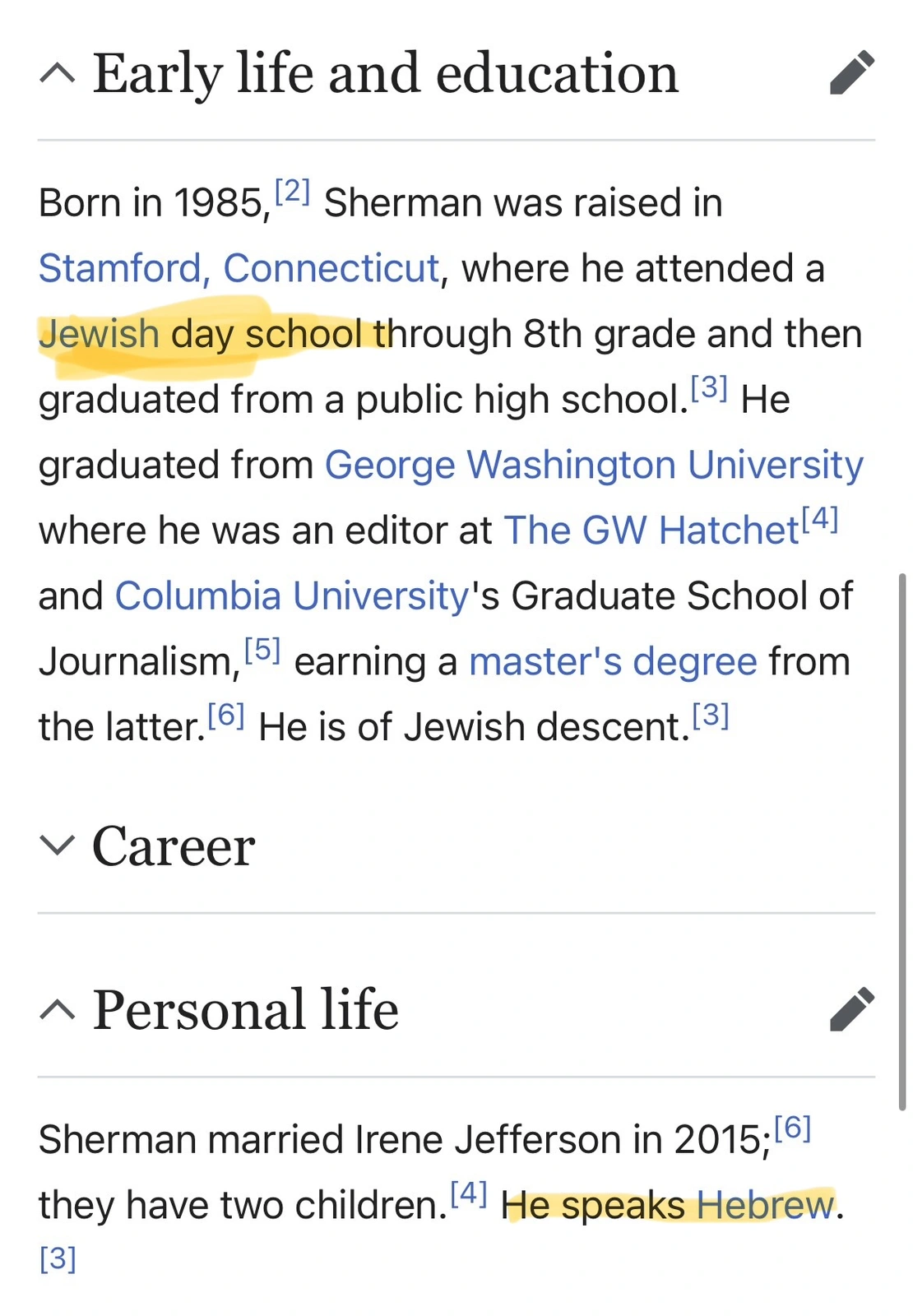This screenshot has width=913, height=1316.
Task: Collapse the Early life and education section
Action: coord(58,74)
